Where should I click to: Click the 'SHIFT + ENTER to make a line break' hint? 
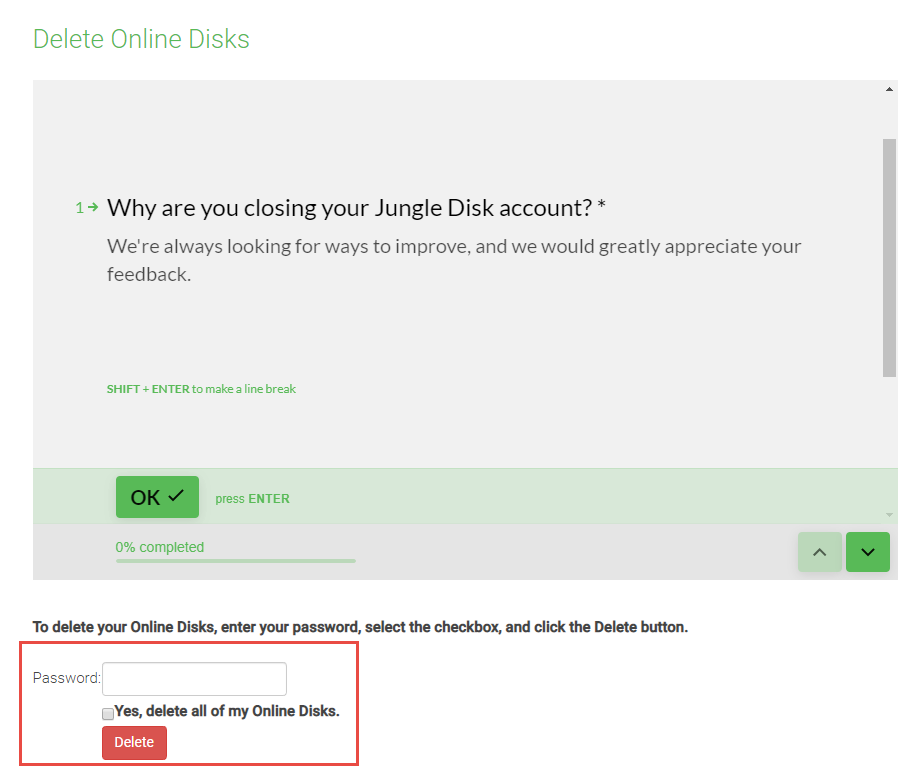click(201, 389)
